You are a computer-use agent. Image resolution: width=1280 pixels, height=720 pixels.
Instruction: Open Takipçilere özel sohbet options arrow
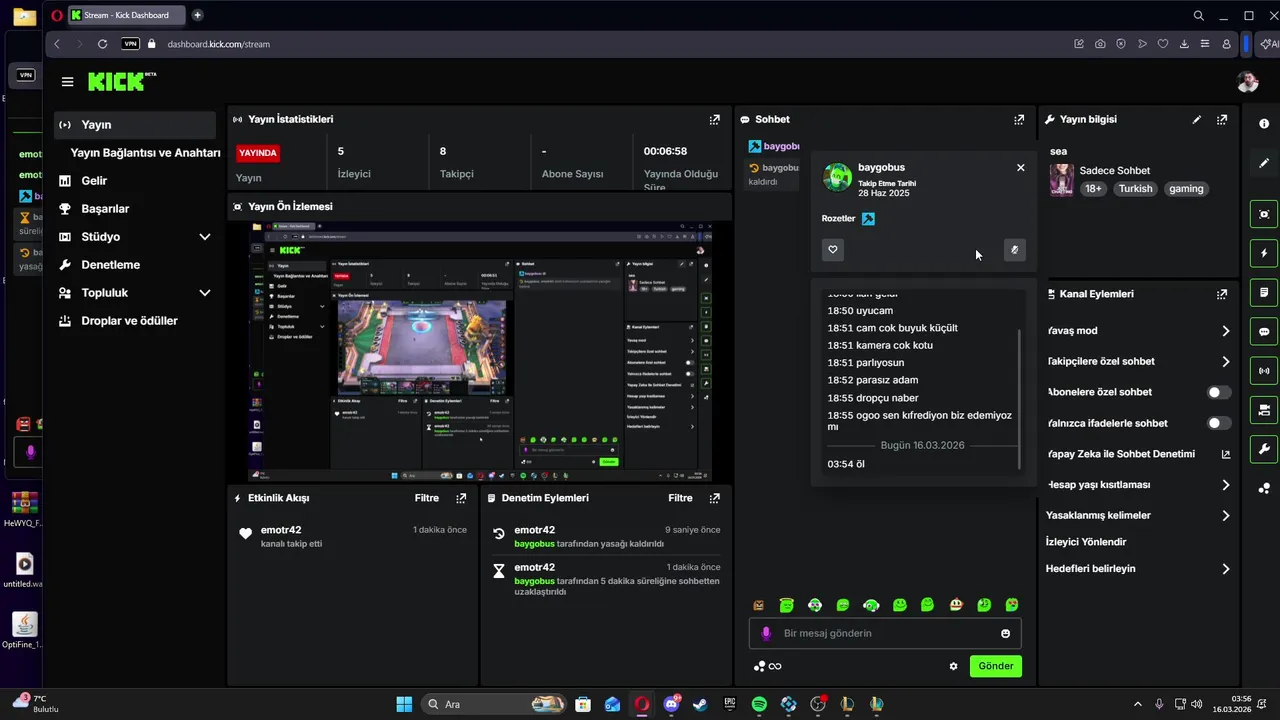point(1226,362)
